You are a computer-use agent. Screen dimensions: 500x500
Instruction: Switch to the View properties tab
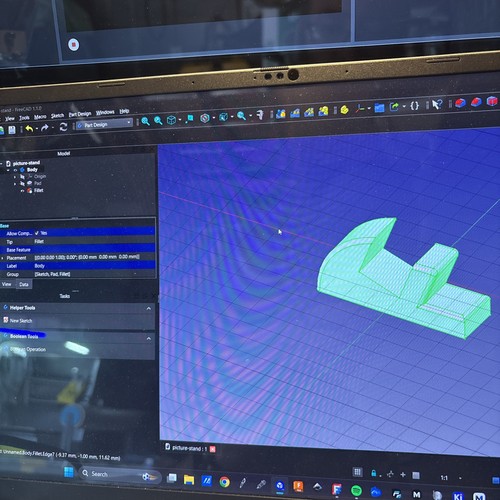pyautogui.click(x=7, y=284)
